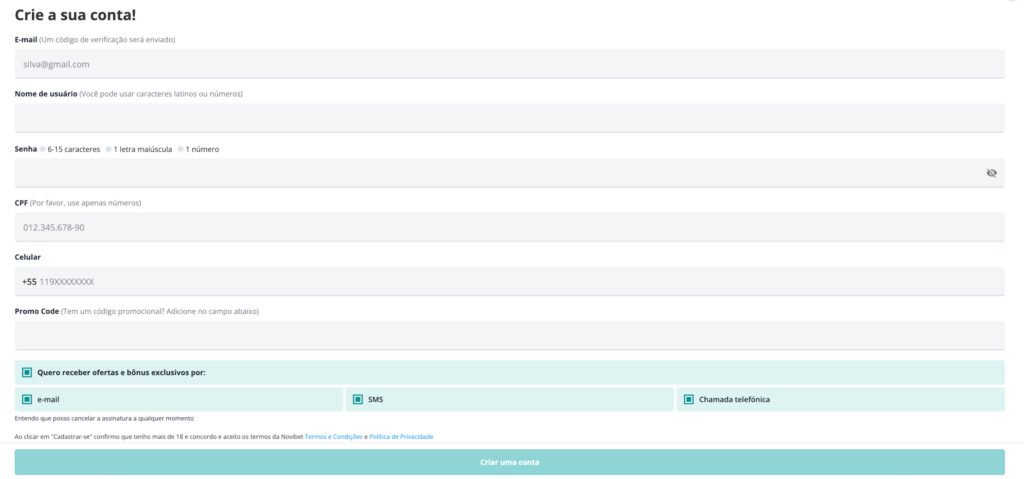
Task: Focus the Promo Code input field
Action: (509, 335)
